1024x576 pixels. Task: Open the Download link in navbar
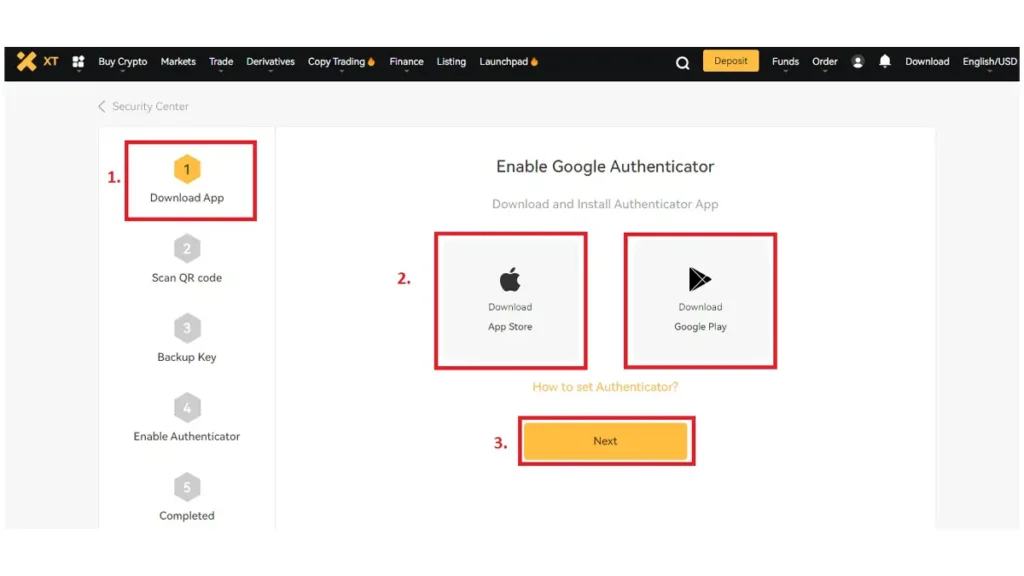pos(927,61)
